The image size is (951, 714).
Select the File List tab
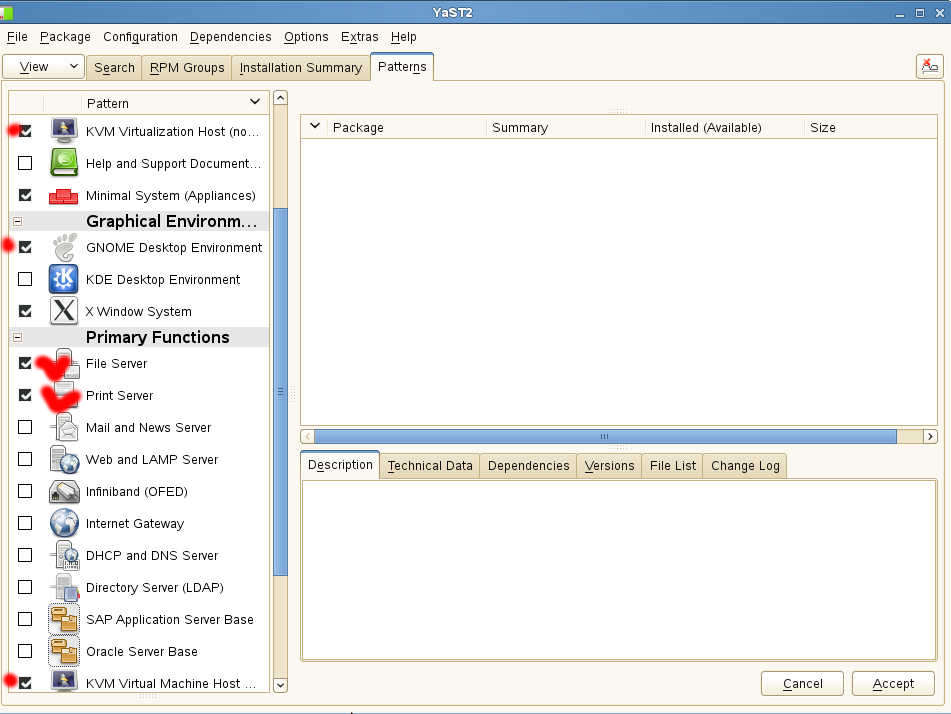tap(673, 466)
